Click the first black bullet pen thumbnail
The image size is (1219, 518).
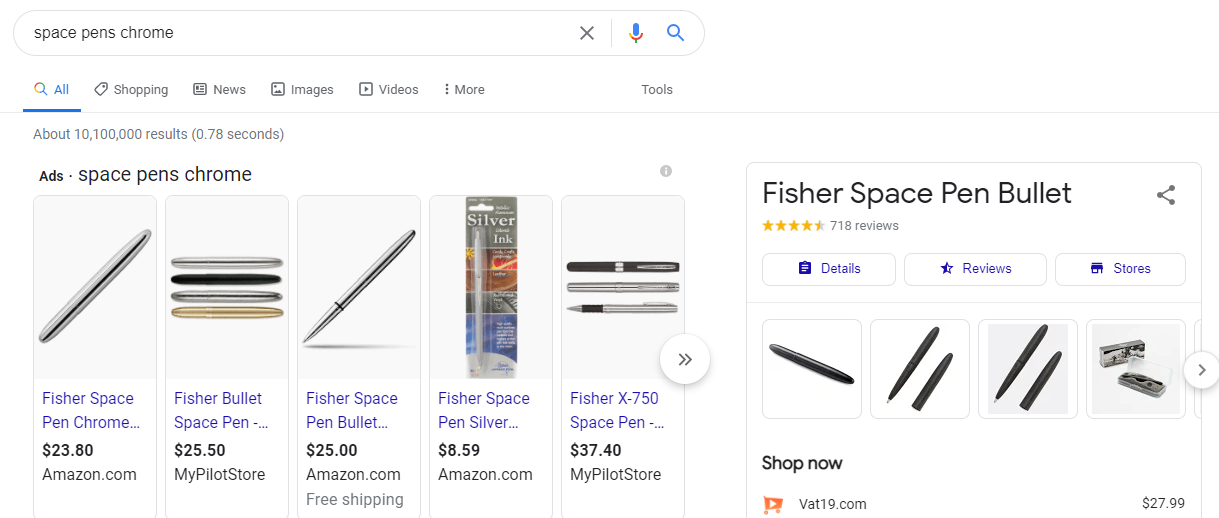812,369
